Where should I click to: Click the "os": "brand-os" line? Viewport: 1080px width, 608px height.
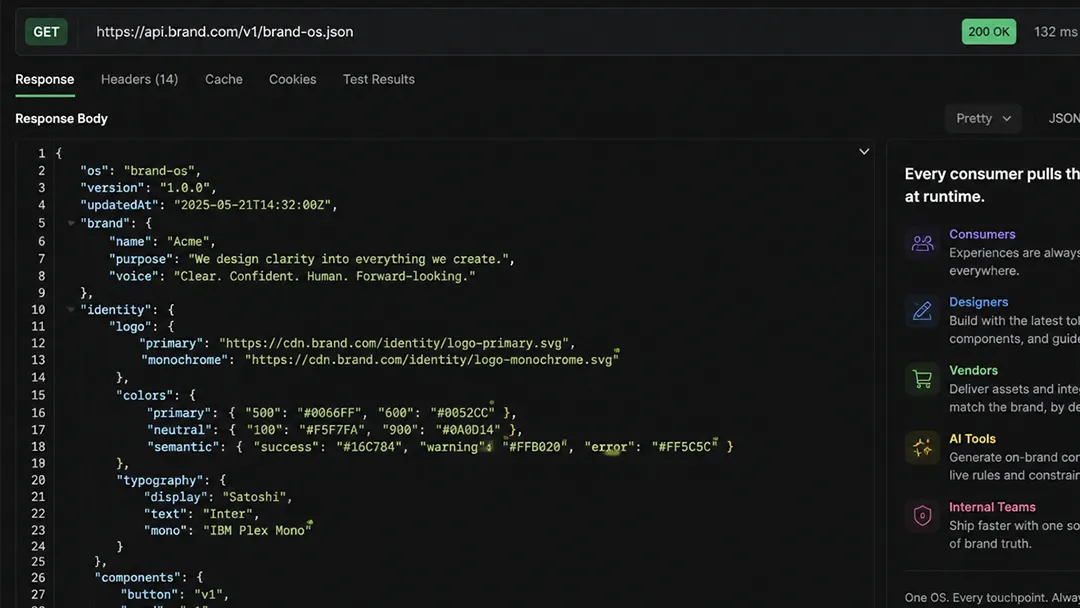[x=141, y=171]
